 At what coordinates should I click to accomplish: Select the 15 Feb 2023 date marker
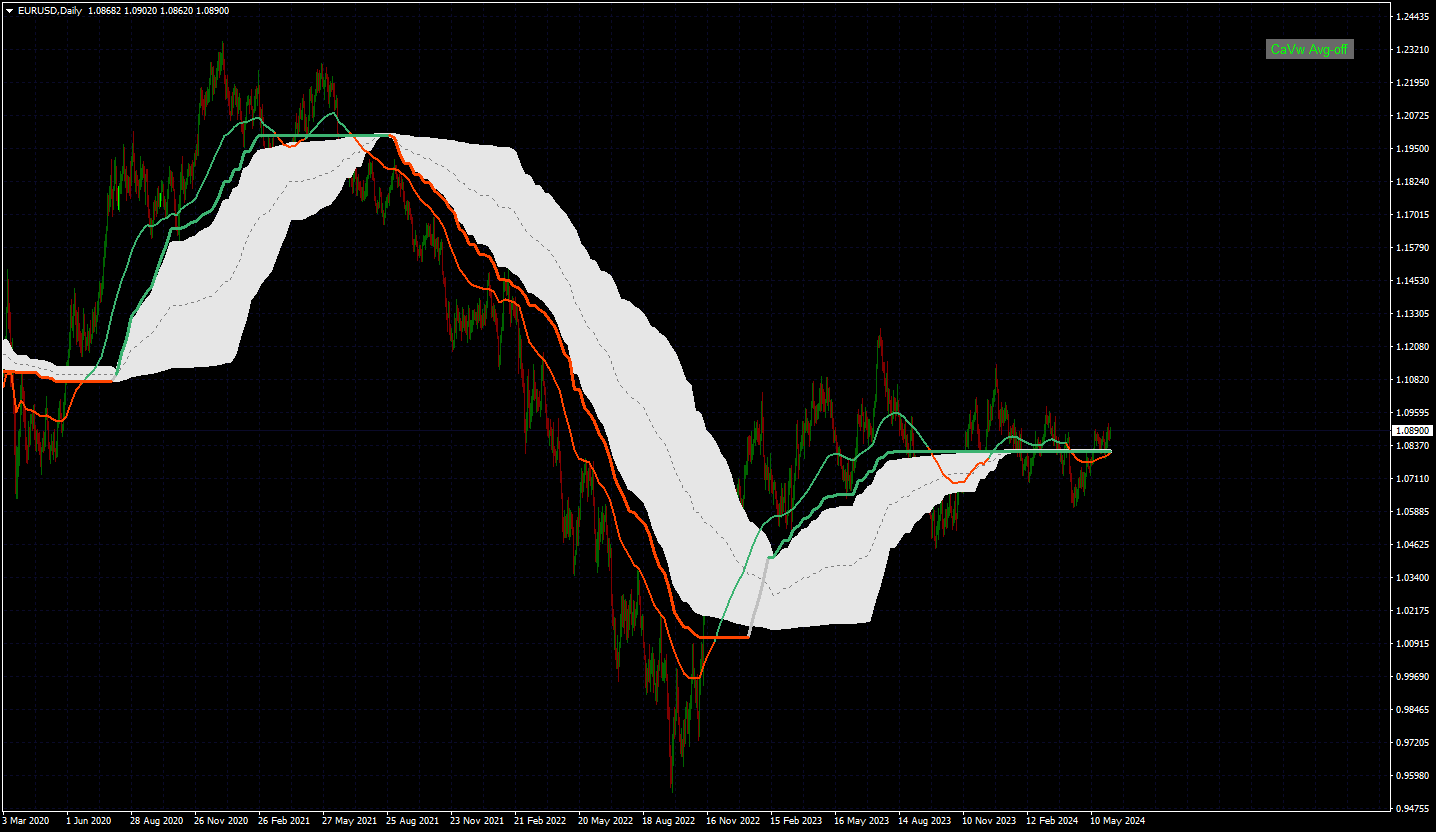[x=795, y=820]
